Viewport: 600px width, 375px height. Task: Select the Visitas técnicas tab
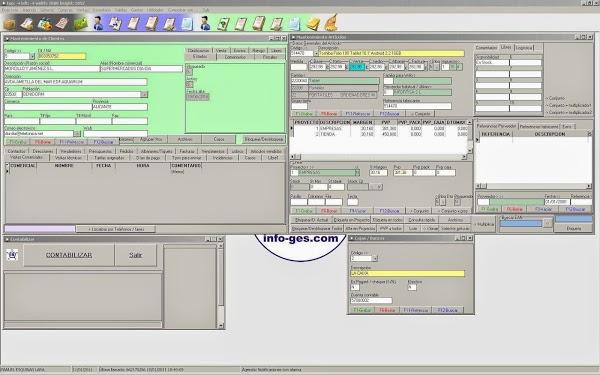(x=68, y=157)
